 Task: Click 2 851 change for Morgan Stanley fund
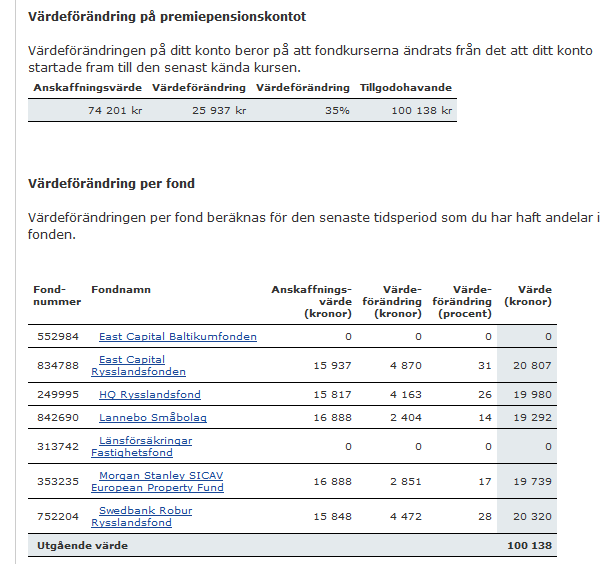pyautogui.click(x=406, y=481)
